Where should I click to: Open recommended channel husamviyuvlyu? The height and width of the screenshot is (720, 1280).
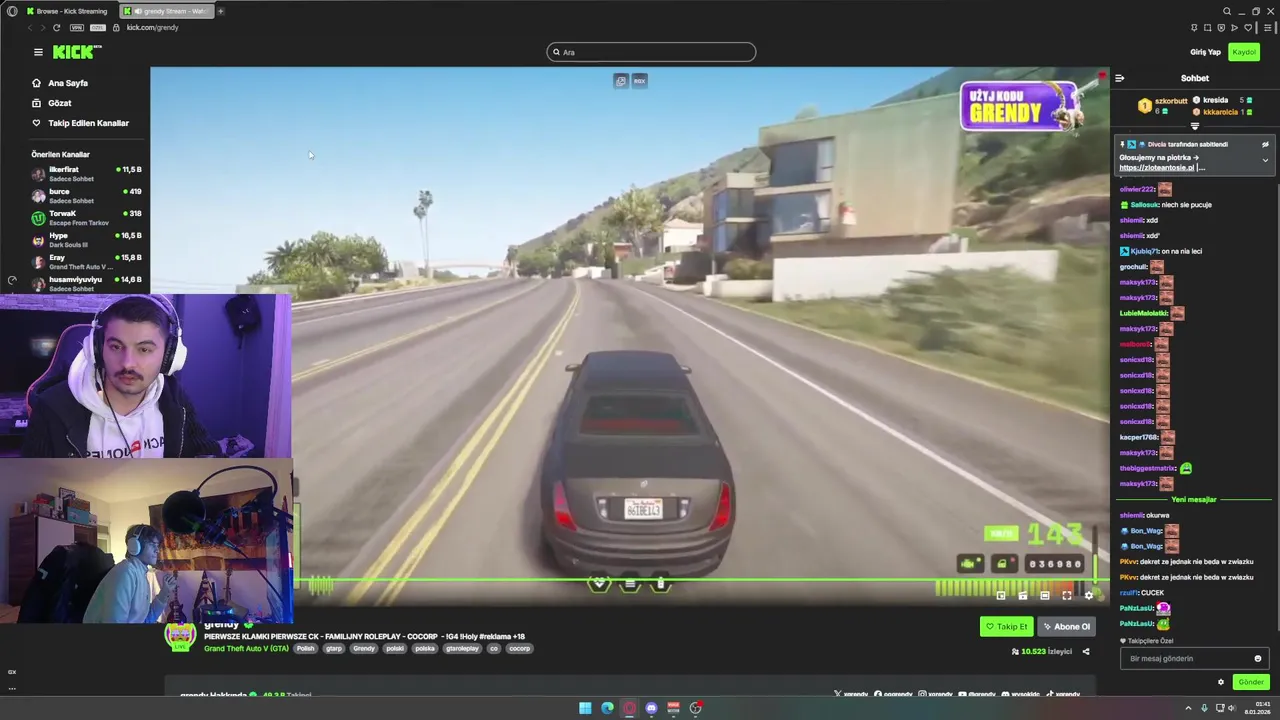[x=87, y=283]
